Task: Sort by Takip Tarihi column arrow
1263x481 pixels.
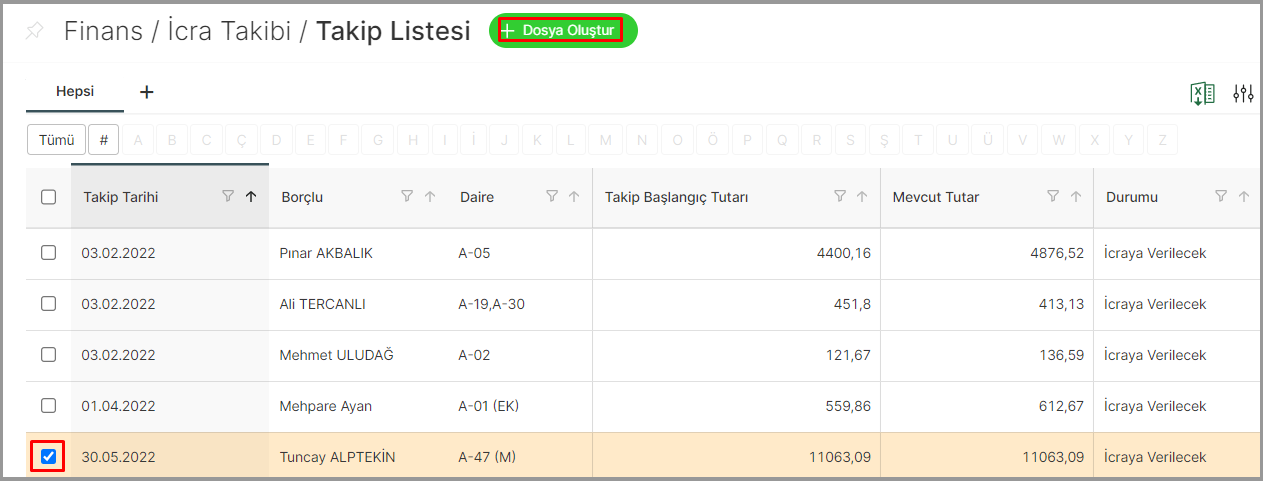Action: (251, 197)
